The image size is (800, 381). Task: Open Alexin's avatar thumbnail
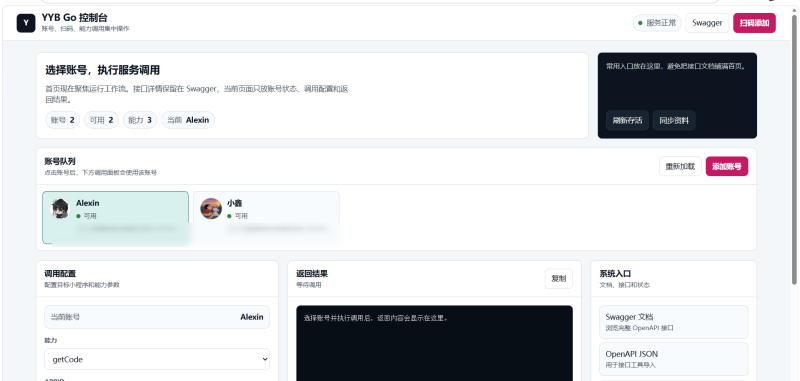tap(60, 209)
